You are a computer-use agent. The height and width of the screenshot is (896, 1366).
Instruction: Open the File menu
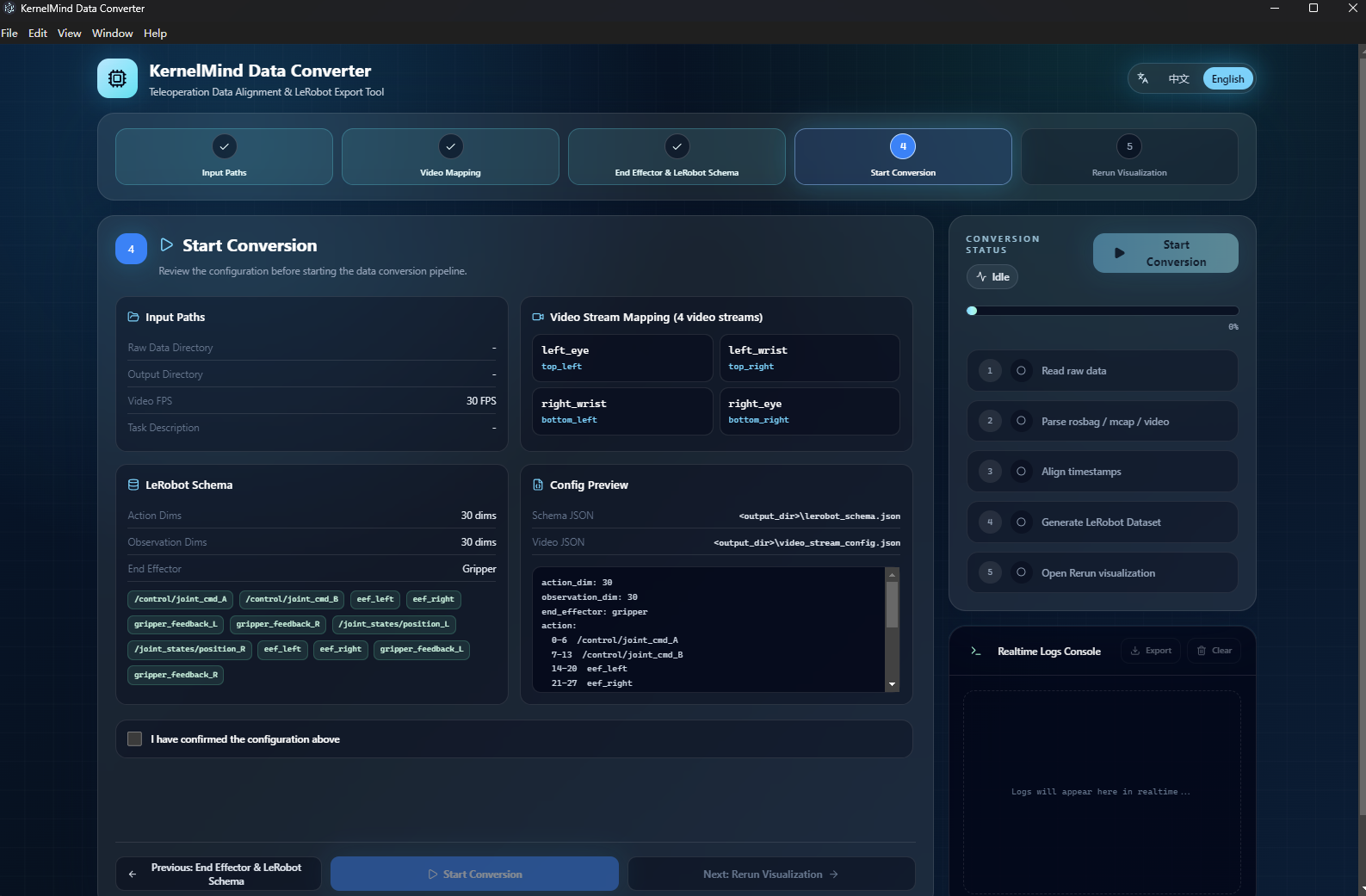pyautogui.click(x=9, y=33)
